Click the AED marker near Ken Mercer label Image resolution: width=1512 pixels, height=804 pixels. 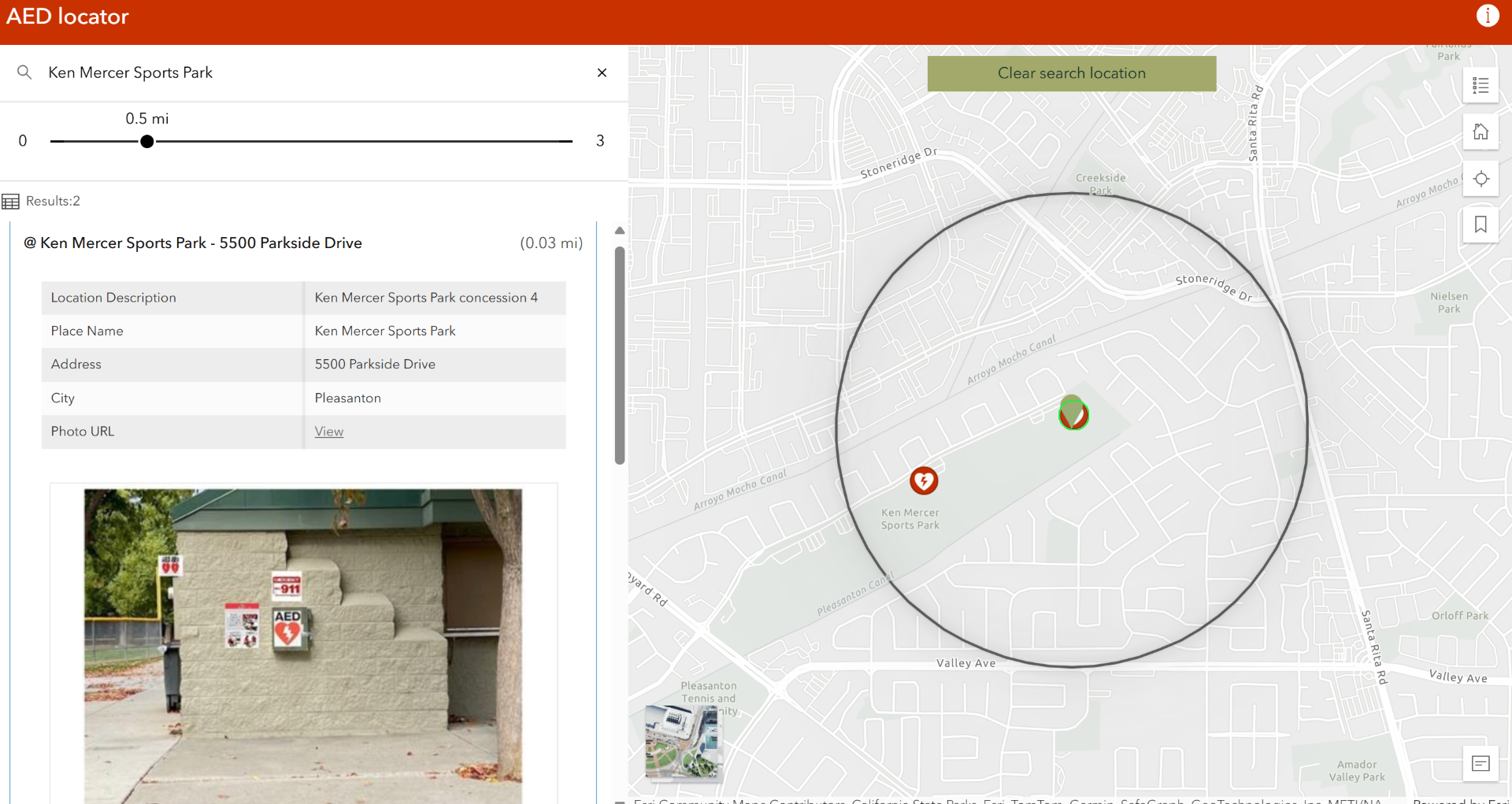pos(924,480)
